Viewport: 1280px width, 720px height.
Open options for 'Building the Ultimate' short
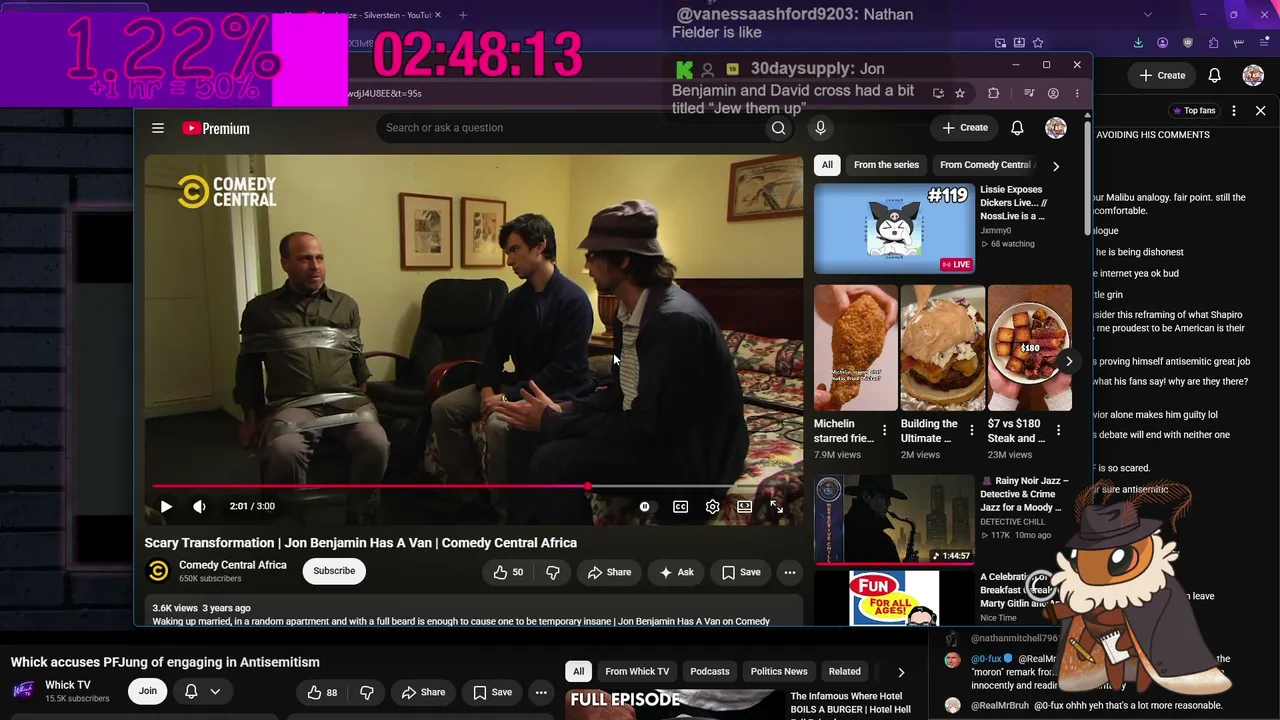coord(971,431)
